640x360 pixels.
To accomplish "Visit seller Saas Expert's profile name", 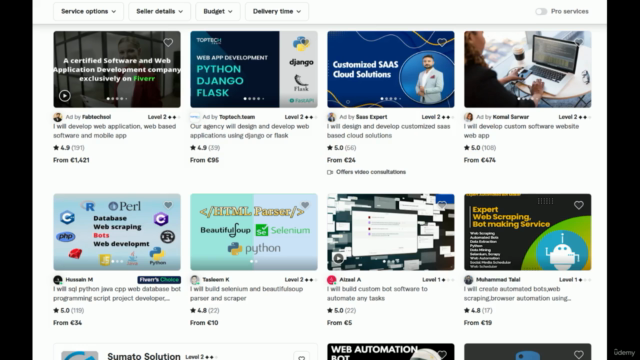I will coord(371,117).
